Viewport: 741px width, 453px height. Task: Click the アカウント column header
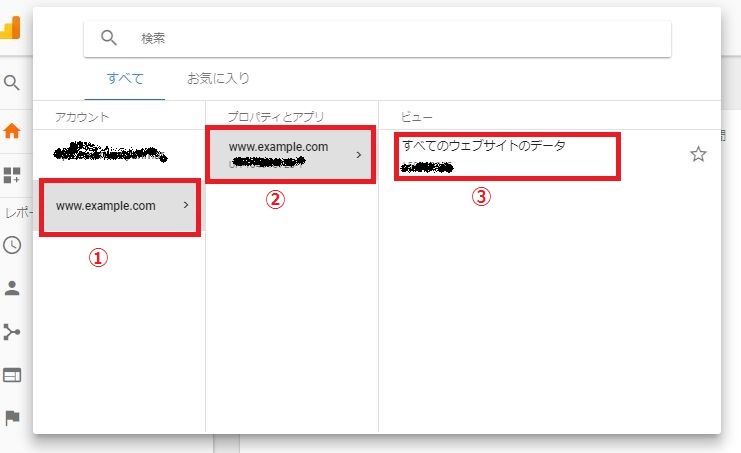tap(82, 117)
